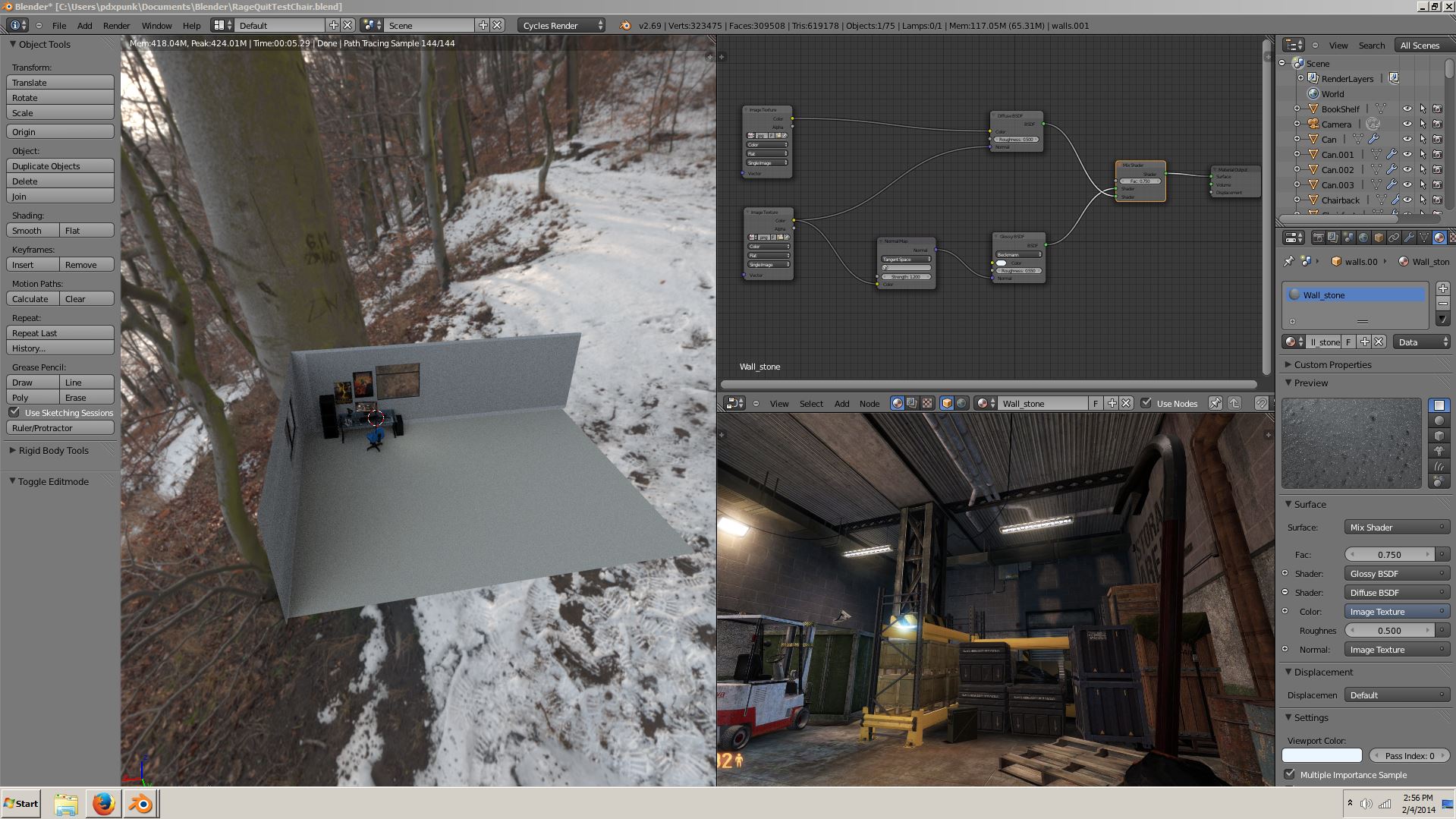
Task: Adjust the Fac 0.750 slider
Action: click(x=1389, y=554)
